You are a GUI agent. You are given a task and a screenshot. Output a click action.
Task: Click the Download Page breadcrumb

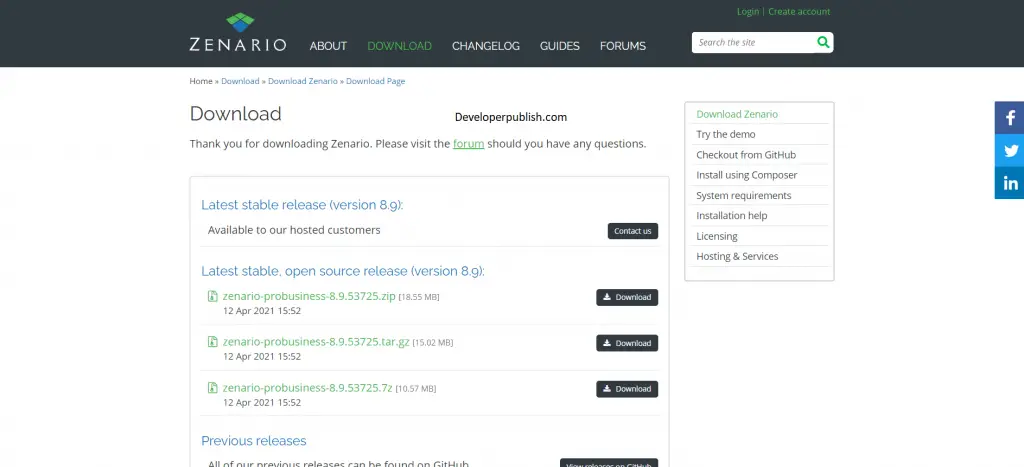(x=376, y=81)
